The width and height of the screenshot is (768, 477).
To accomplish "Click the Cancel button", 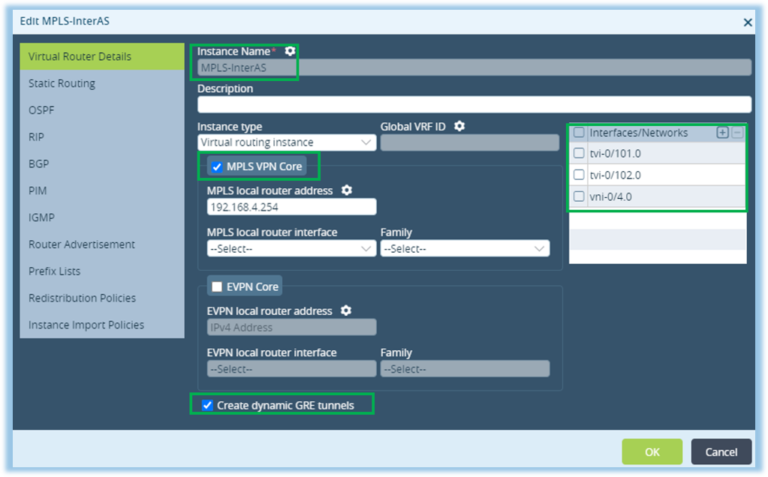I will (x=721, y=452).
